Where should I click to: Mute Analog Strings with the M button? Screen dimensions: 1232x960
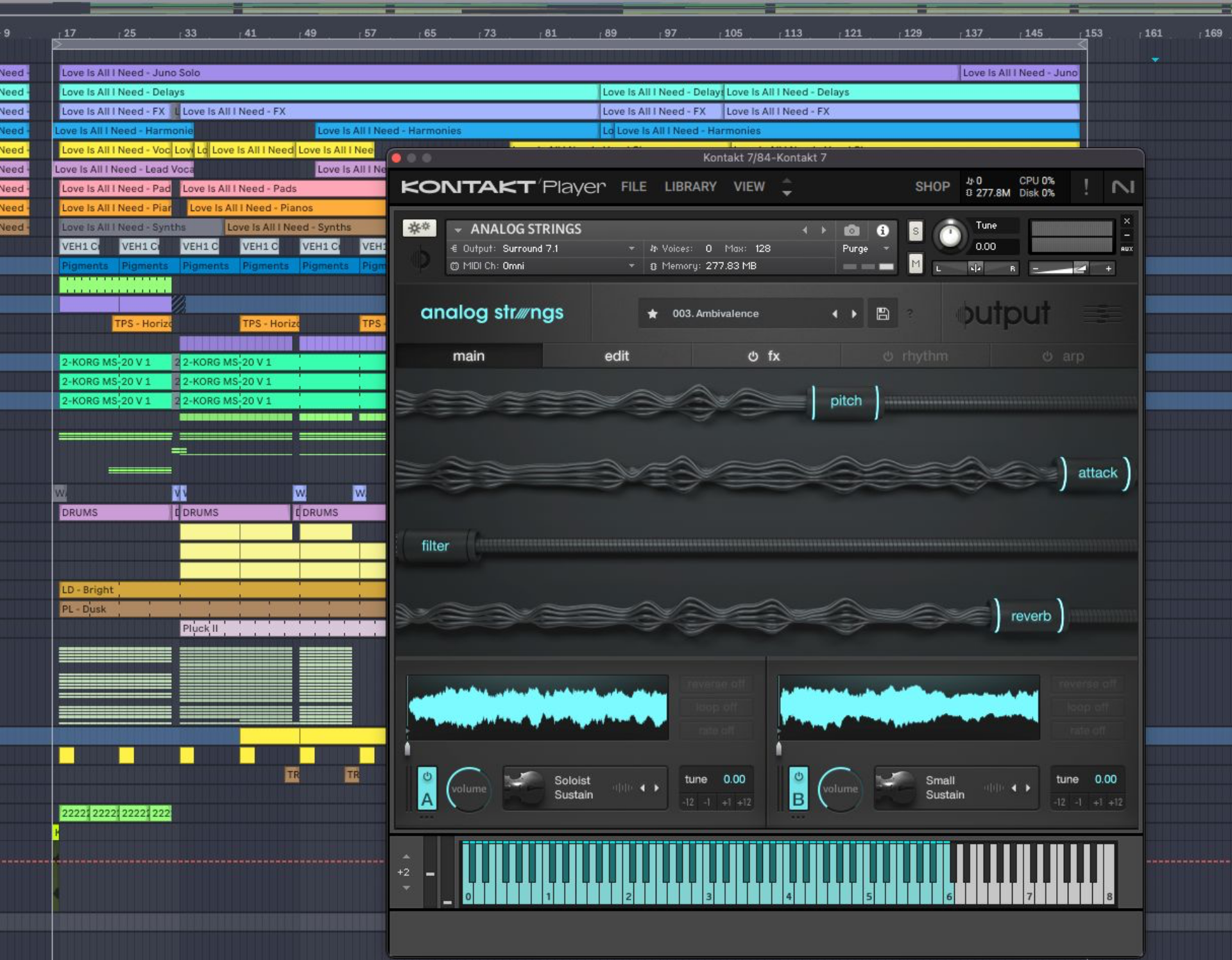tap(915, 264)
